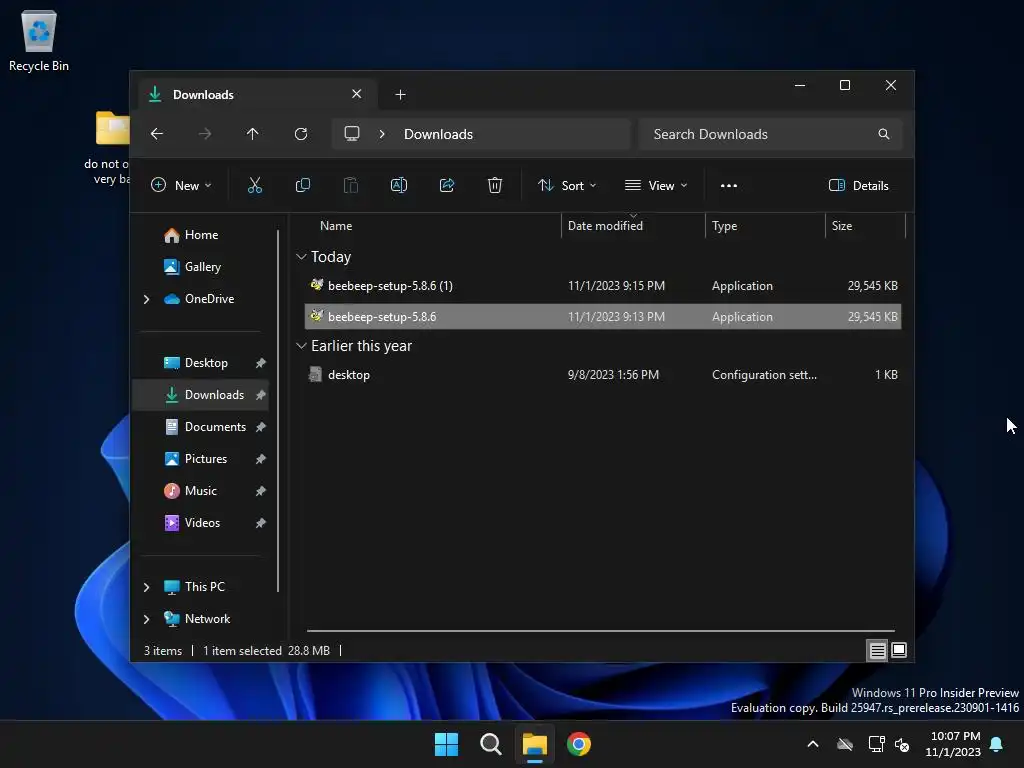Screen dimensions: 1024x768
Task: Open the New dropdown menu
Action: pyautogui.click(x=181, y=185)
